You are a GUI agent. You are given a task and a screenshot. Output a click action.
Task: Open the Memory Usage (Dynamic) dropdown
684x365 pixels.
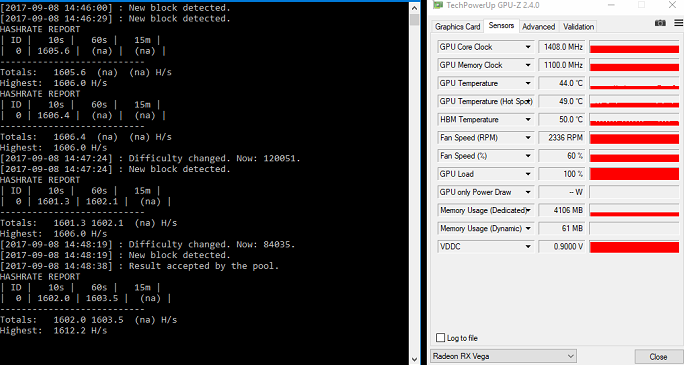coord(528,229)
